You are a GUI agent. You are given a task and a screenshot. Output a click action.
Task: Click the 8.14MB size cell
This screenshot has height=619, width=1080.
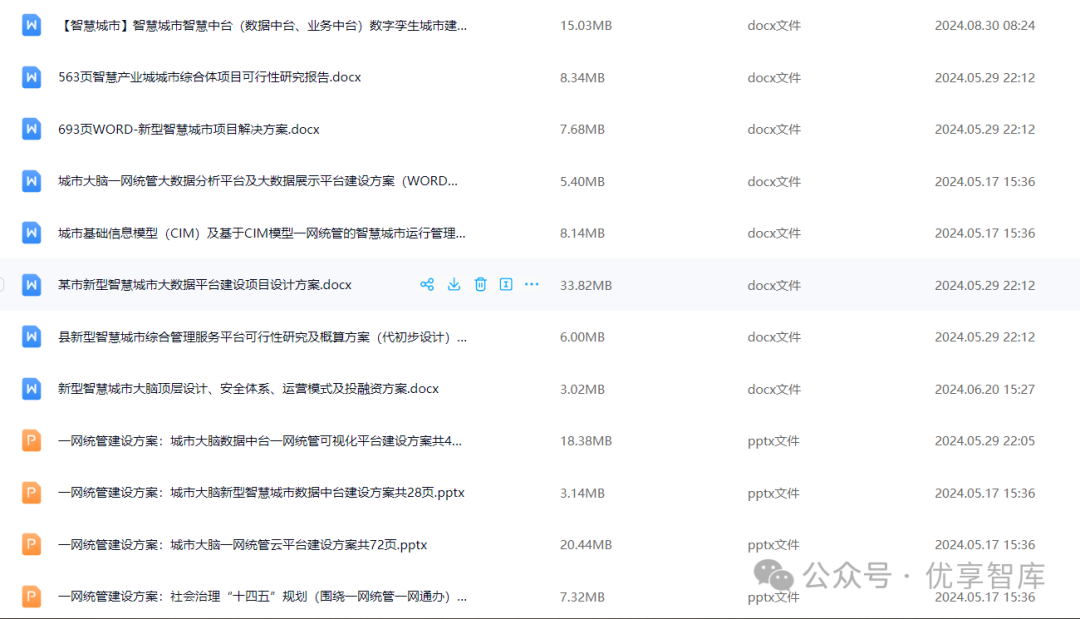[x=583, y=233]
